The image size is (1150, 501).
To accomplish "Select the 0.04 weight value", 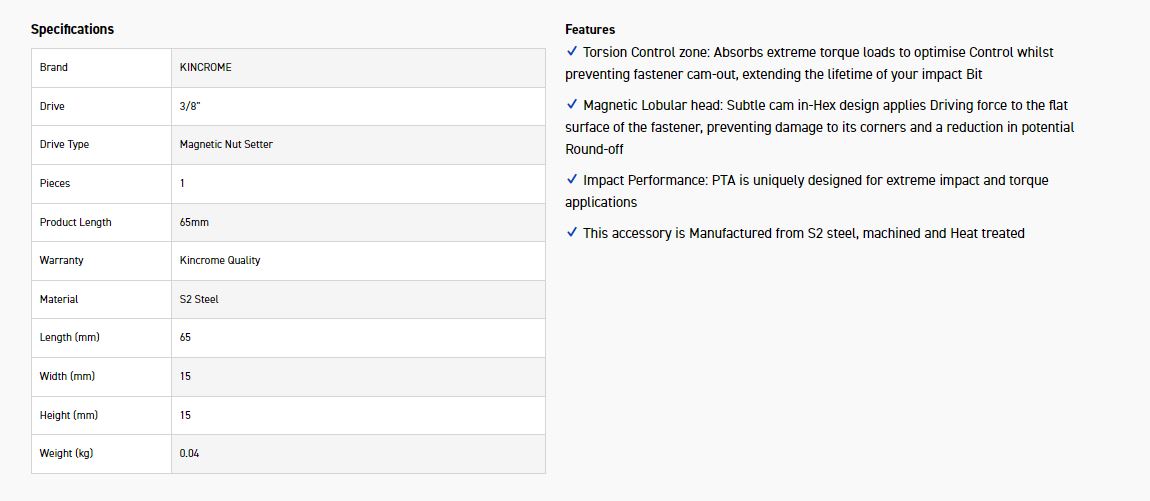I will pyautogui.click(x=190, y=453).
